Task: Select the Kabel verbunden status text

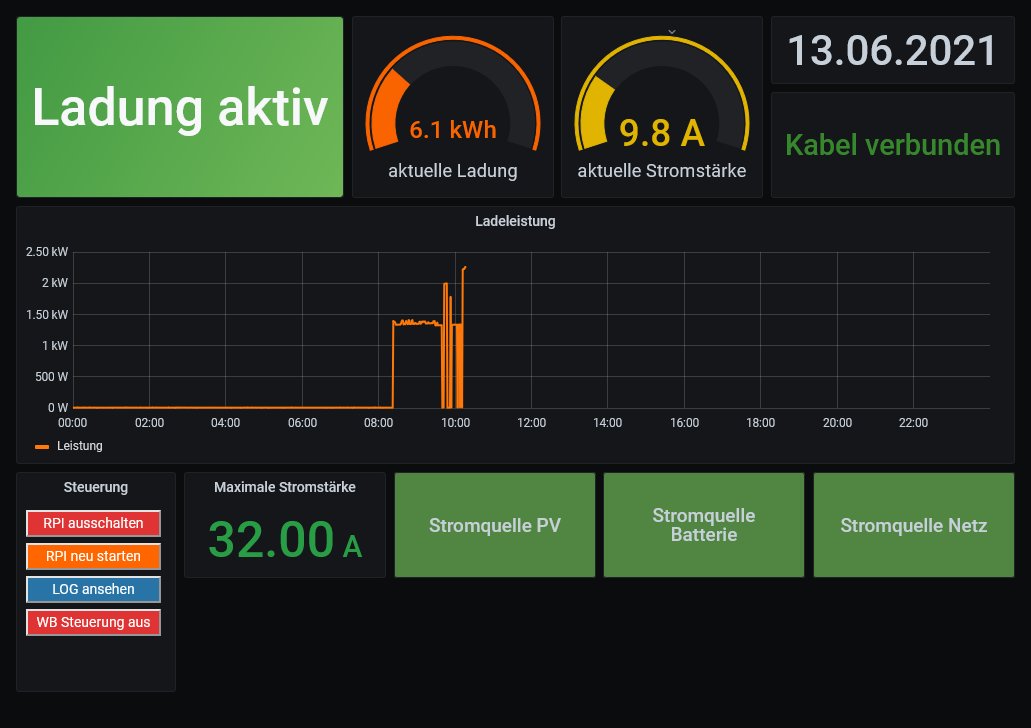Action: (892, 145)
